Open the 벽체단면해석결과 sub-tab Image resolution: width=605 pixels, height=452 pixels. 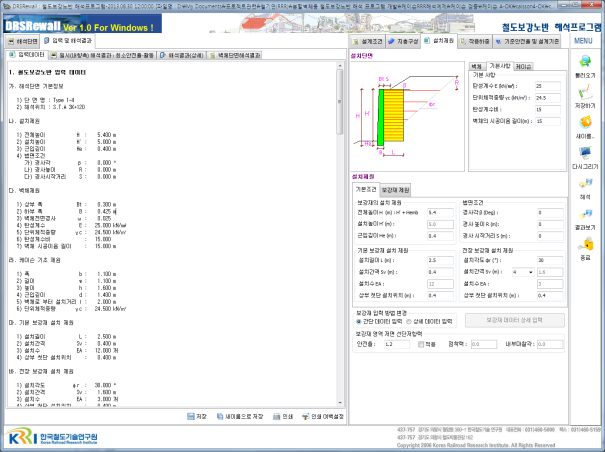click(x=234, y=55)
